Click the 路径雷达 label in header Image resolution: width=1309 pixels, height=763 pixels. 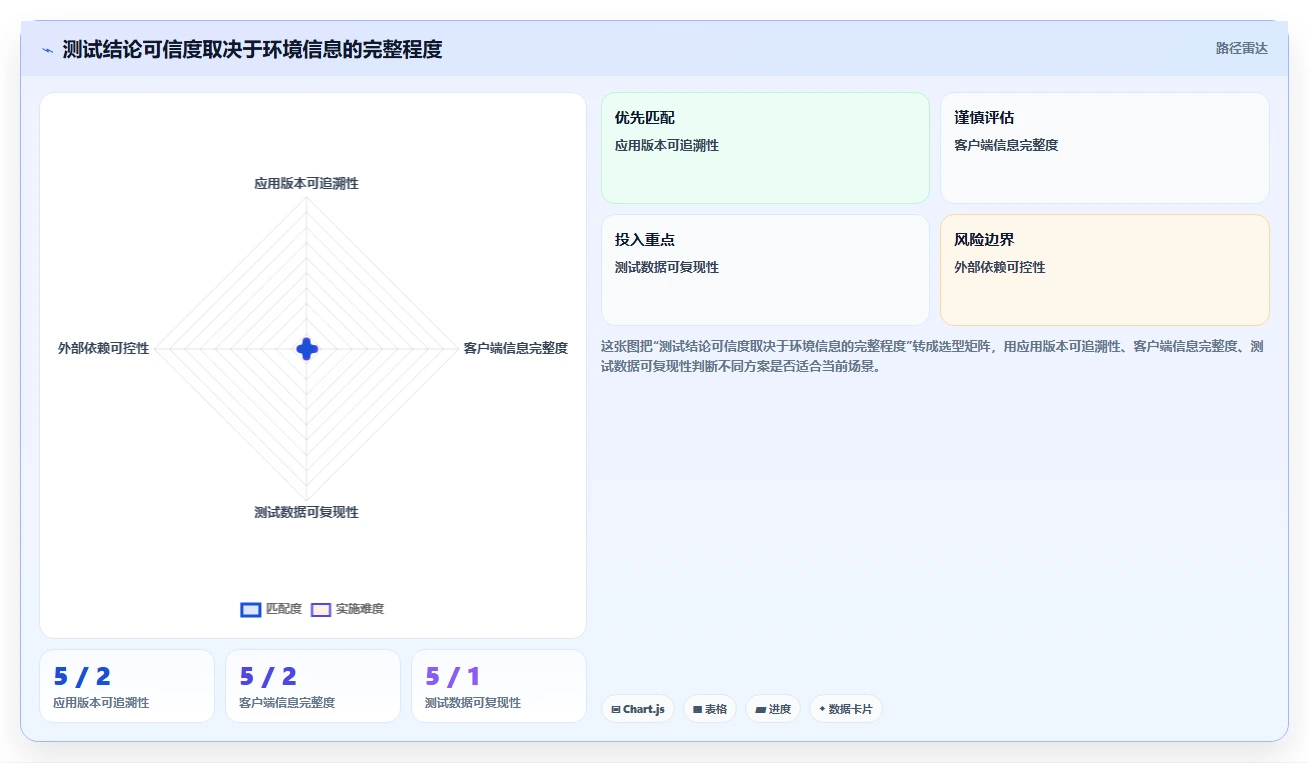pos(1241,48)
